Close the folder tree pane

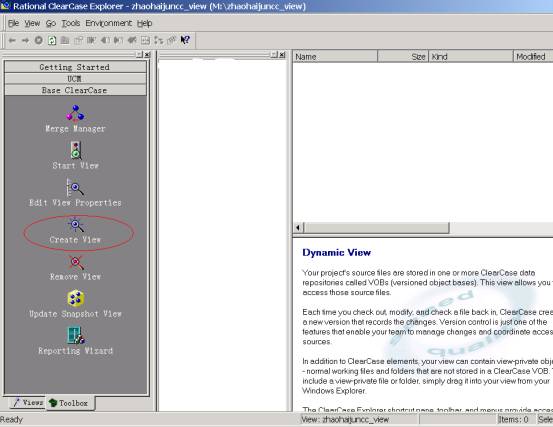(282, 54)
